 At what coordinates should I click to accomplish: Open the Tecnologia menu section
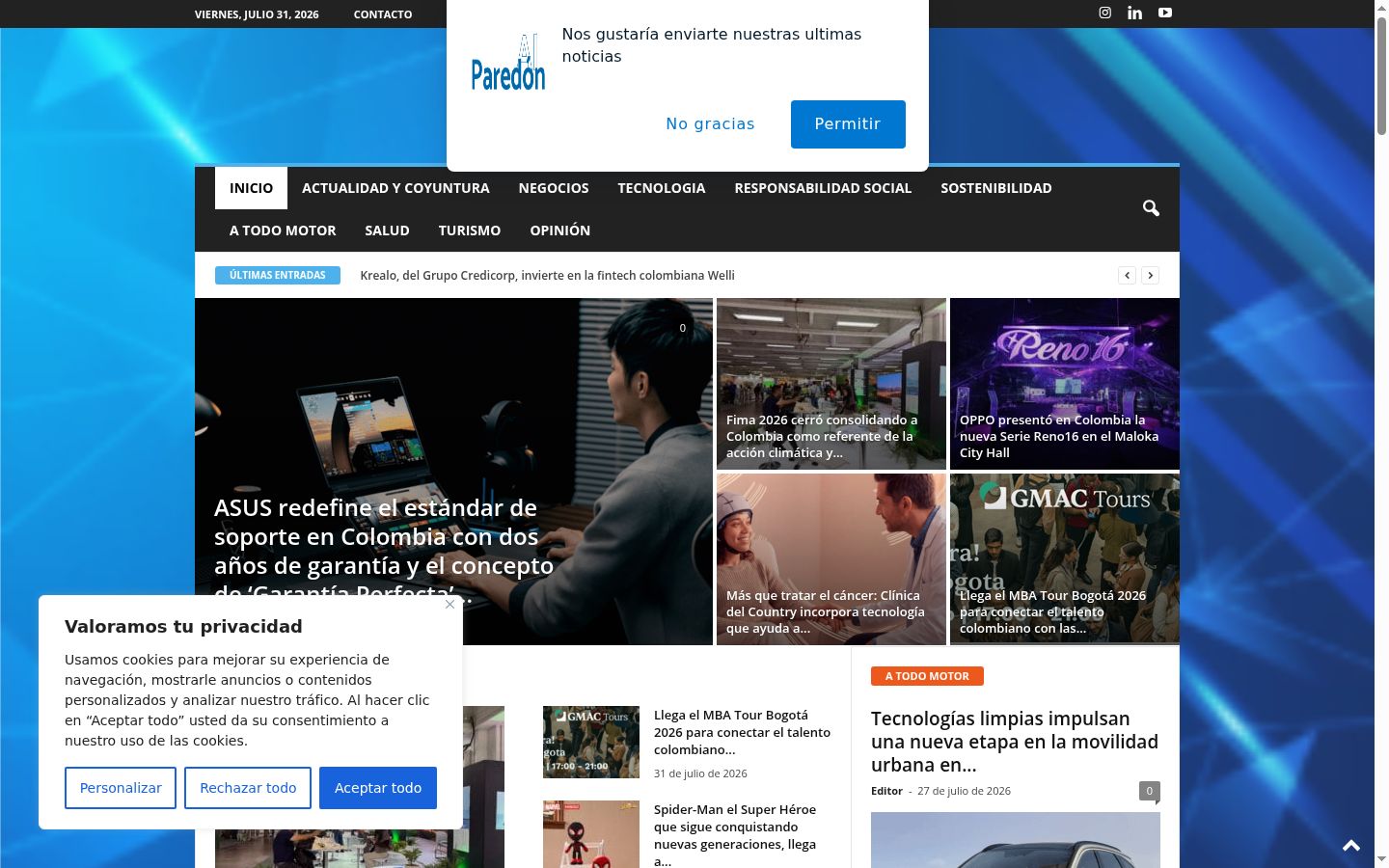coord(662,188)
